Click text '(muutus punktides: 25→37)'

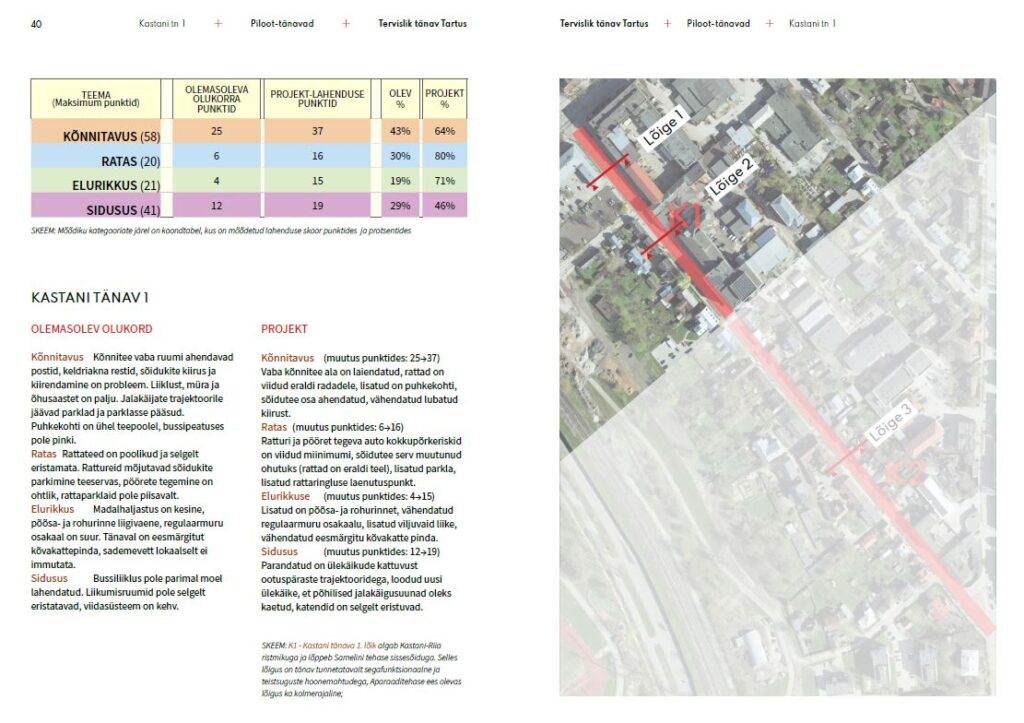[381, 358]
